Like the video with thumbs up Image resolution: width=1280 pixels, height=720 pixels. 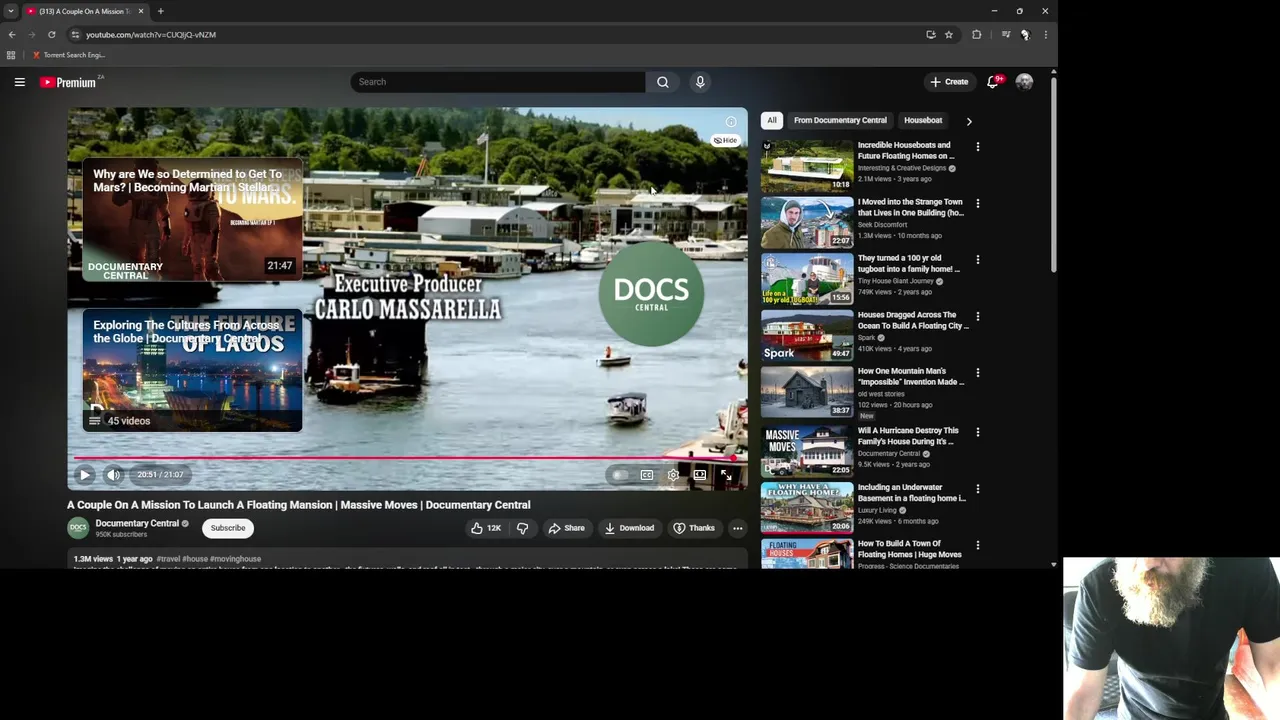click(486, 528)
